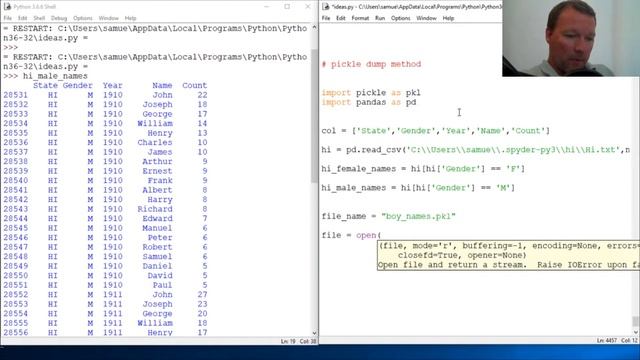Click 'hi_male_names' command in shell

55,76
